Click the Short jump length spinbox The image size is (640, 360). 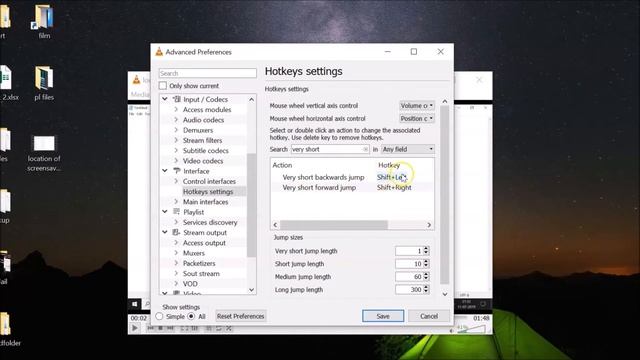pos(412,264)
